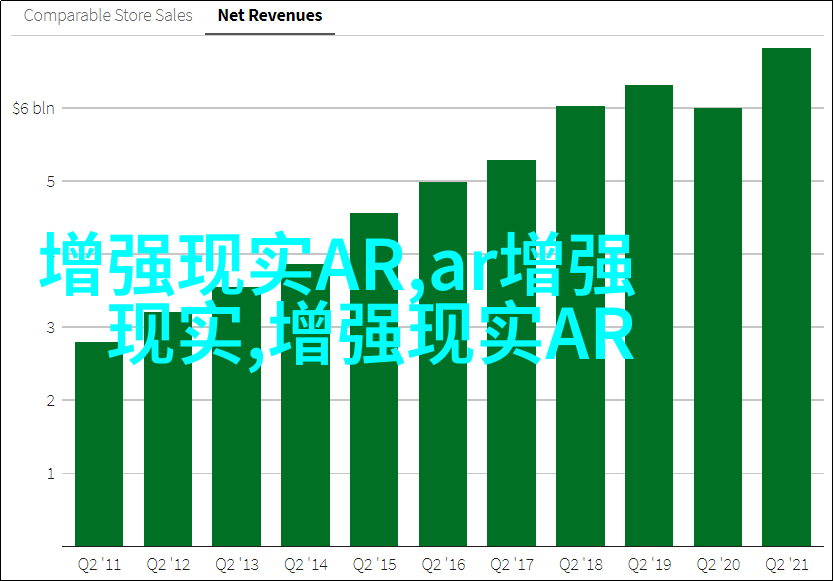Click the Q2 '11 revenue bar
Screen dimensions: 834x581
(99, 444)
